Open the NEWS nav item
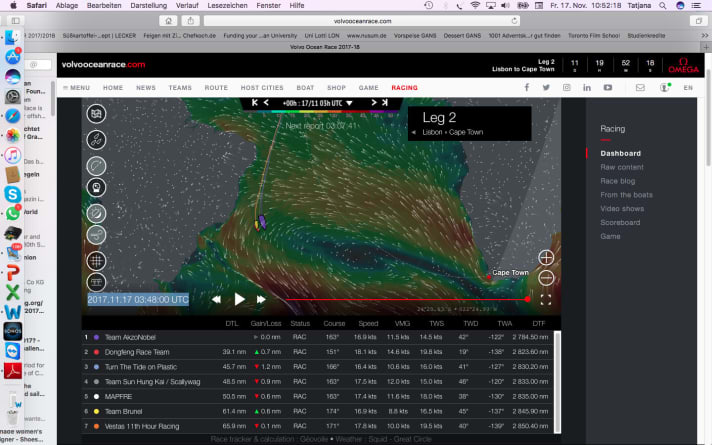 [x=146, y=88]
